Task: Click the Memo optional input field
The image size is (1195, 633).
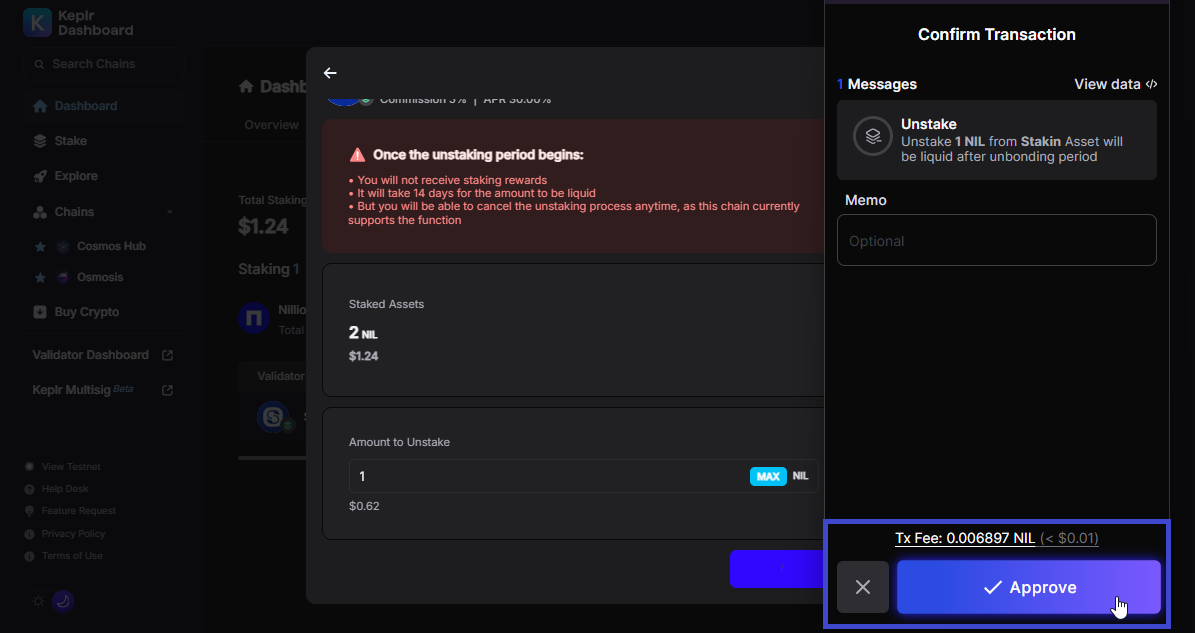Action: point(996,240)
